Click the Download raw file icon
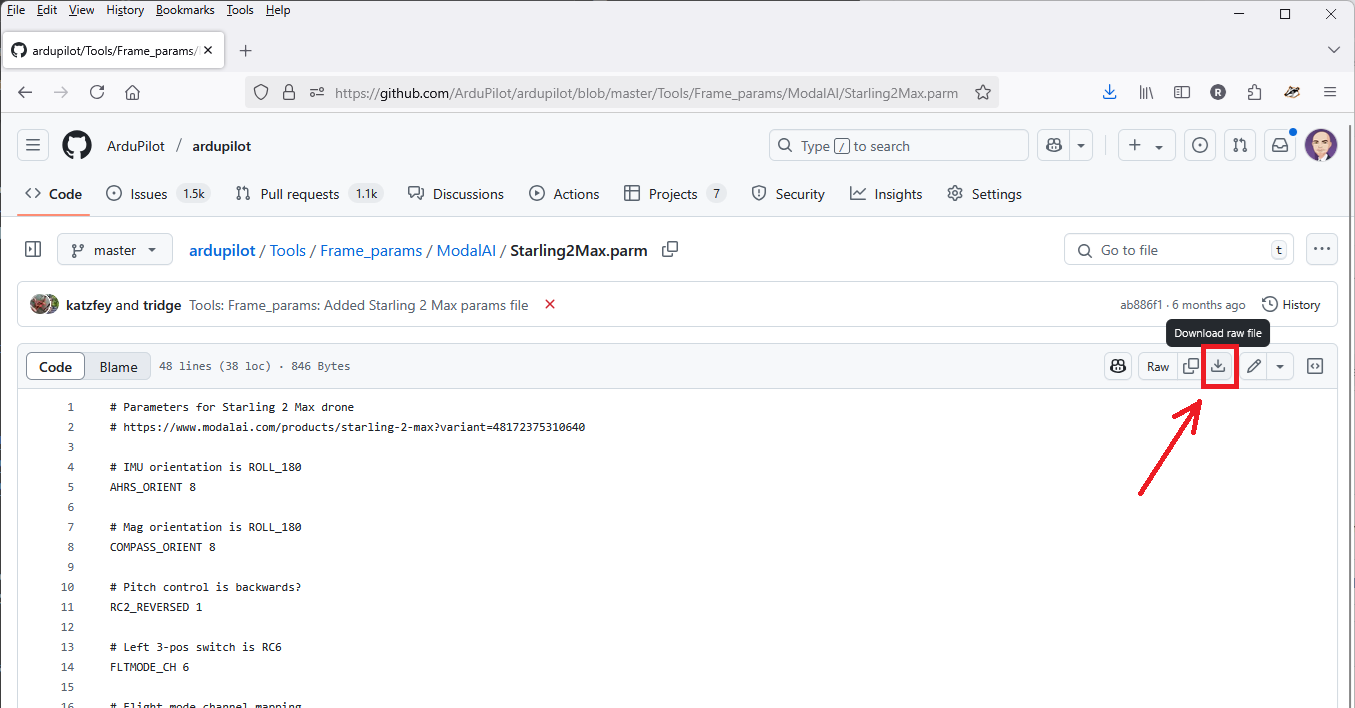 (1218, 366)
